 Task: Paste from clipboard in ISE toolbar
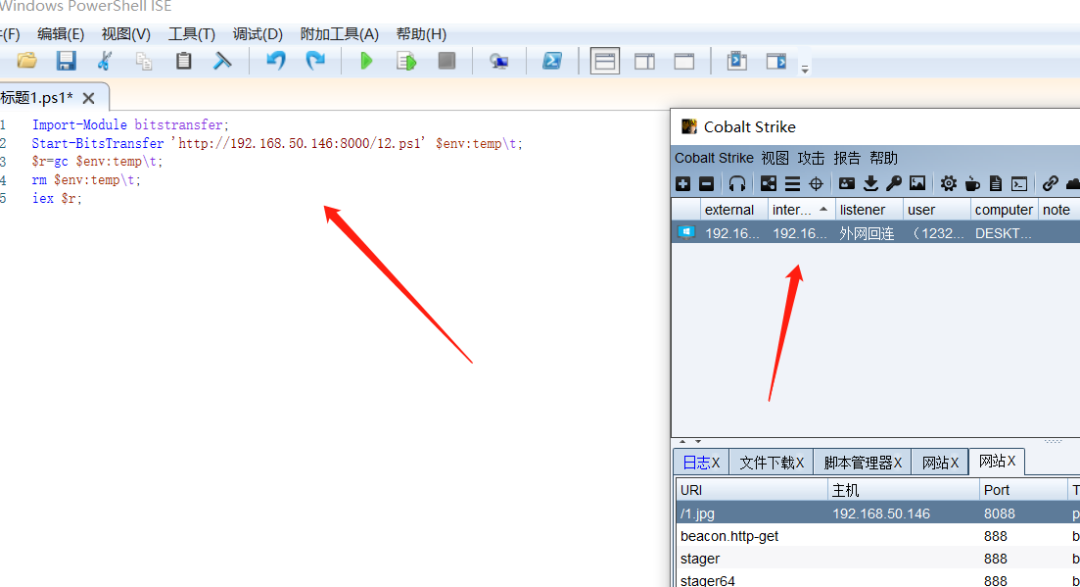(183, 61)
